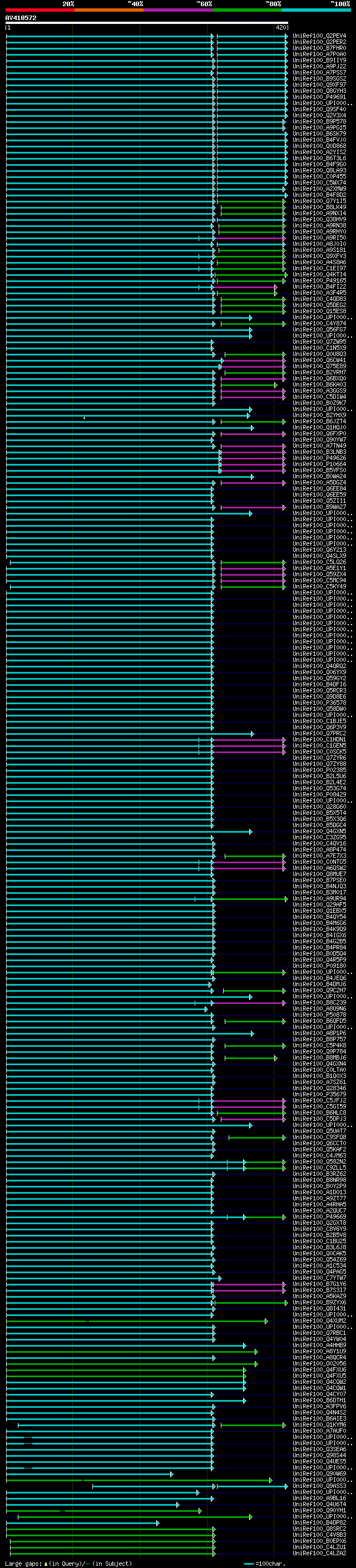
Task: Select label UniRef100_Q6CW41
Action: (x=319, y=360)
